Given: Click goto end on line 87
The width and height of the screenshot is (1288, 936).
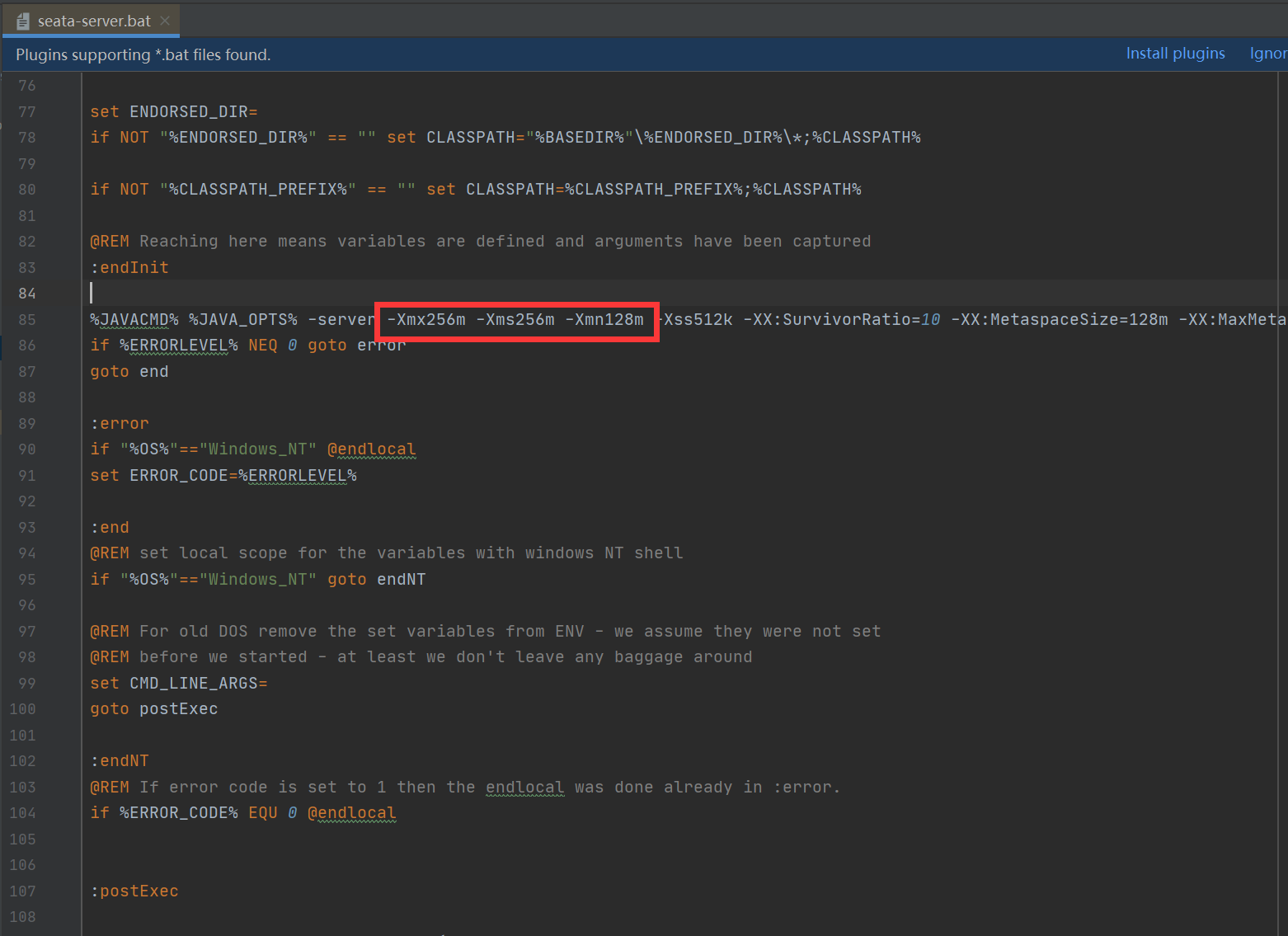Looking at the screenshot, I should 129,371.
